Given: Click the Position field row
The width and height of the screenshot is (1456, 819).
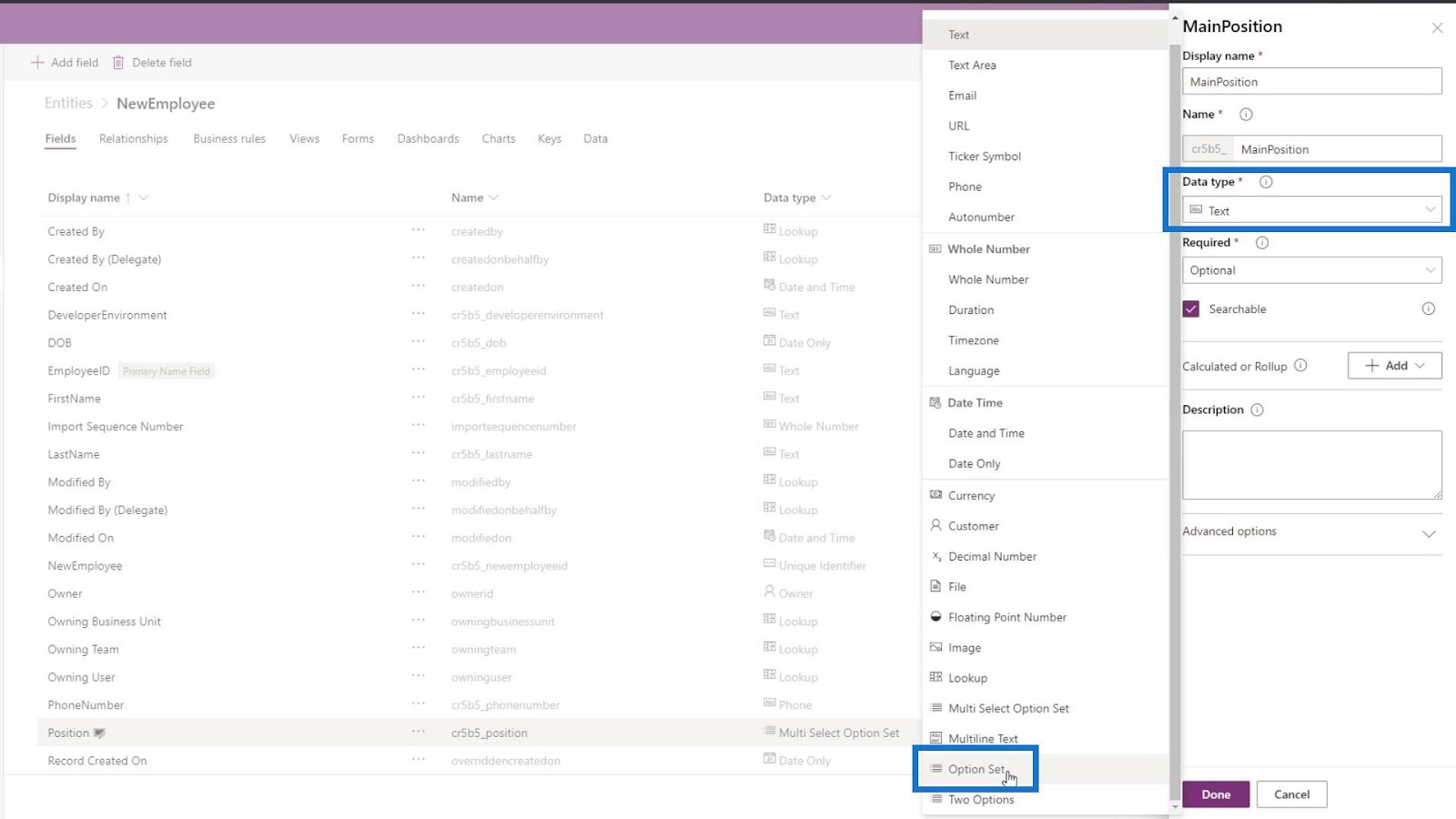Looking at the screenshot, I should coord(480,733).
